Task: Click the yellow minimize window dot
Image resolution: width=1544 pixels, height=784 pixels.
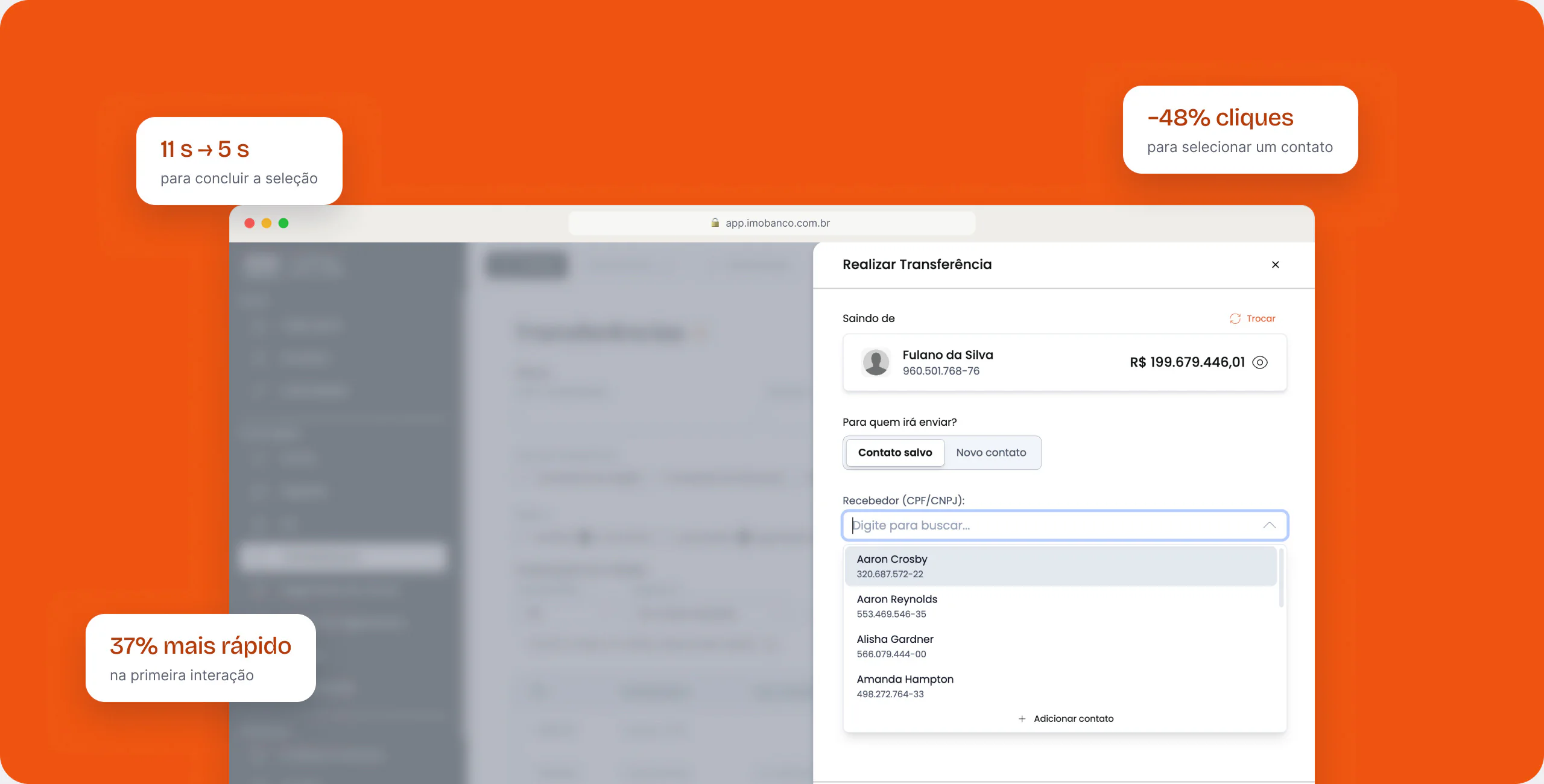Action: tap(267, 223)
